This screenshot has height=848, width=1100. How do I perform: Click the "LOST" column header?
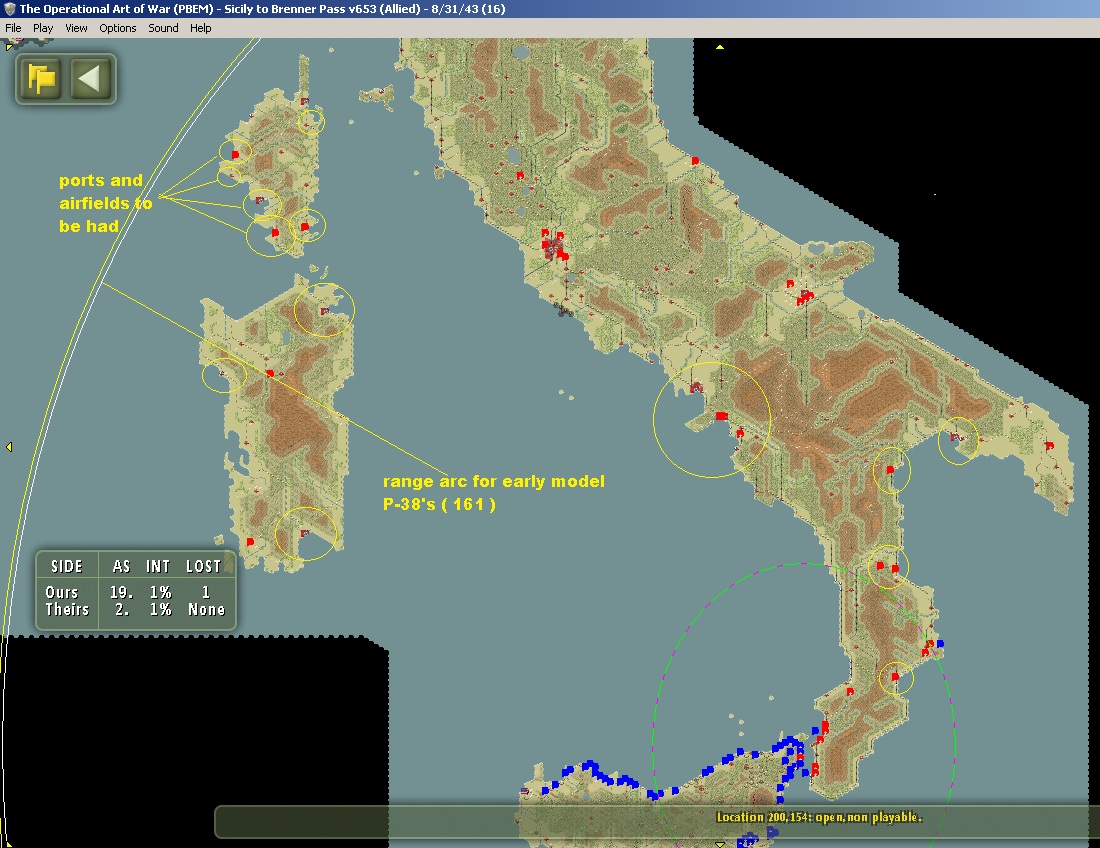pos(203,566)
